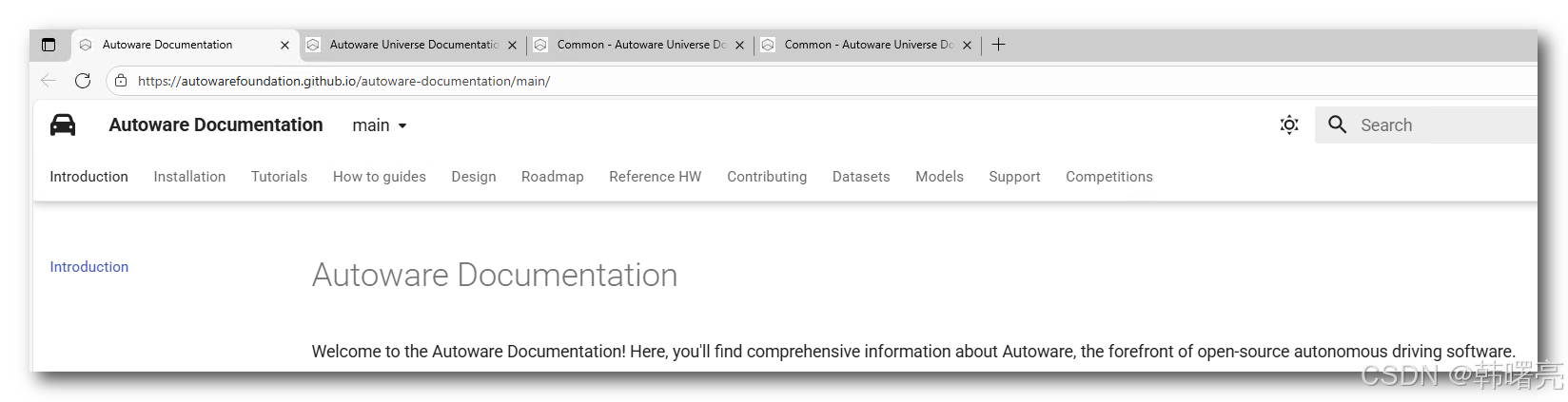1568x402 pixels.
Task: Click the Autoware car logo icon
Action: click(x=63, y=125)
